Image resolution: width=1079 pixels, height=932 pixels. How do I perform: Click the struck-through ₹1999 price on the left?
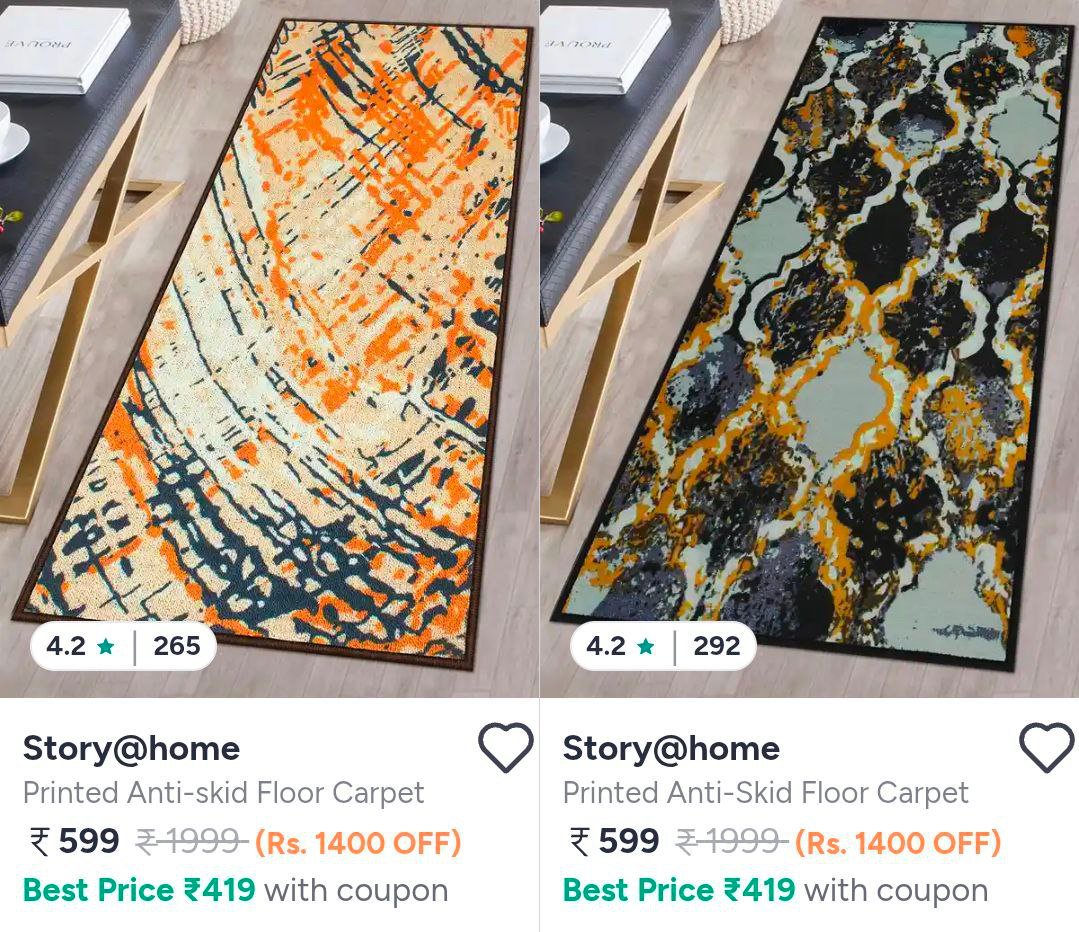pos(191,841)
